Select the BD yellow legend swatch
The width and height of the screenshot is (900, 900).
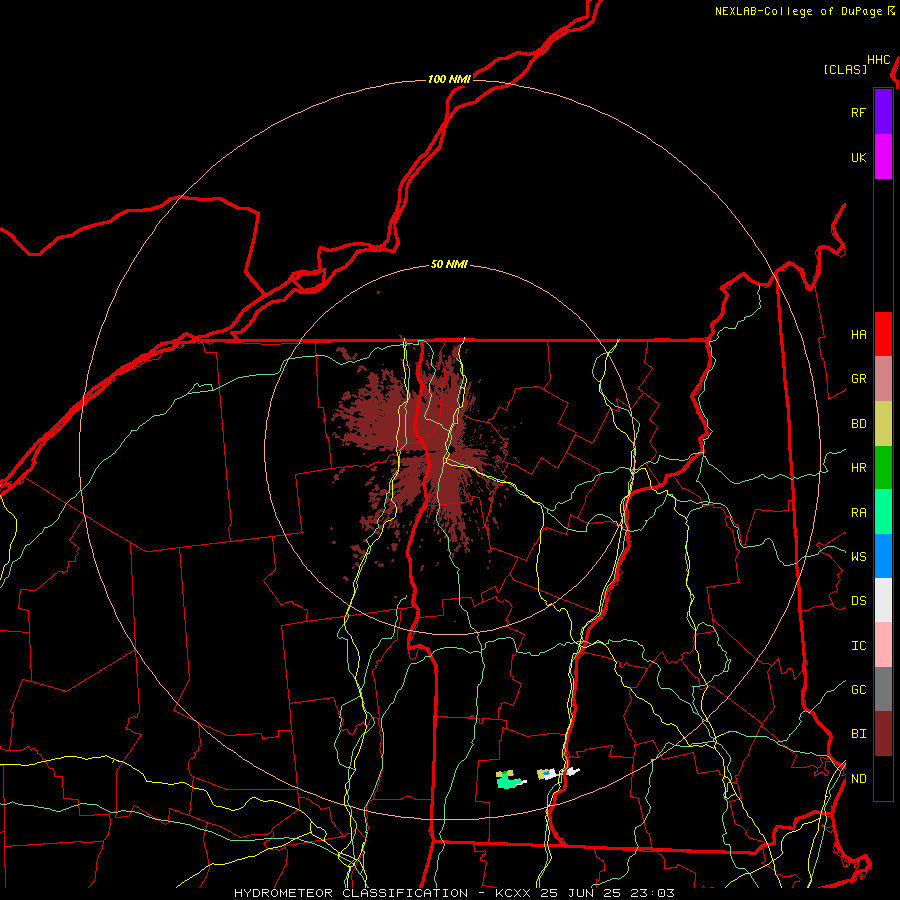[883, 424]
